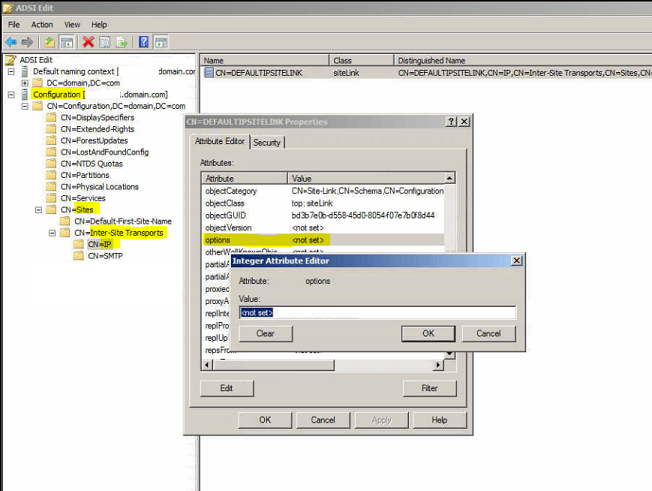Screen dimensions: 652x491
Task: Click Cancel in the Properties dialog
Action: coord(323,420)
